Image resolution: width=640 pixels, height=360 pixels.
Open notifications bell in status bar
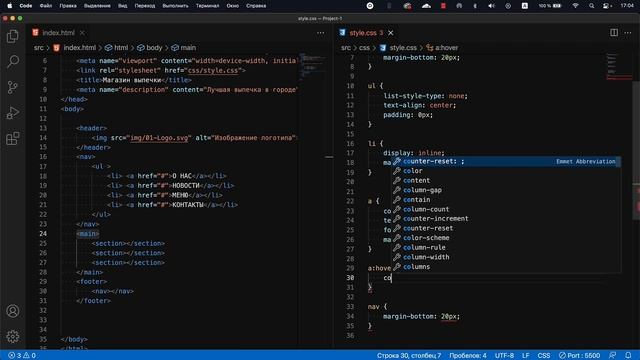coord(628,356)
